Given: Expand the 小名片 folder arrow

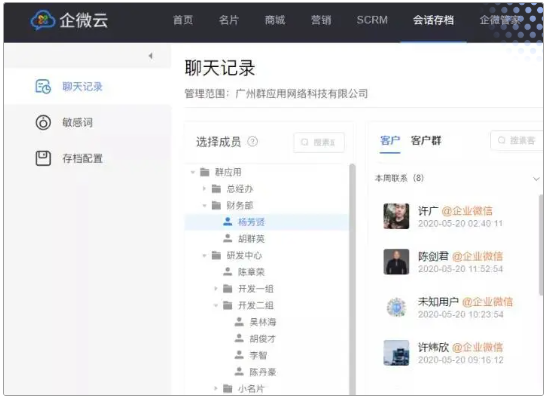Looking at the screenshot, I should (x=216, y=388).
